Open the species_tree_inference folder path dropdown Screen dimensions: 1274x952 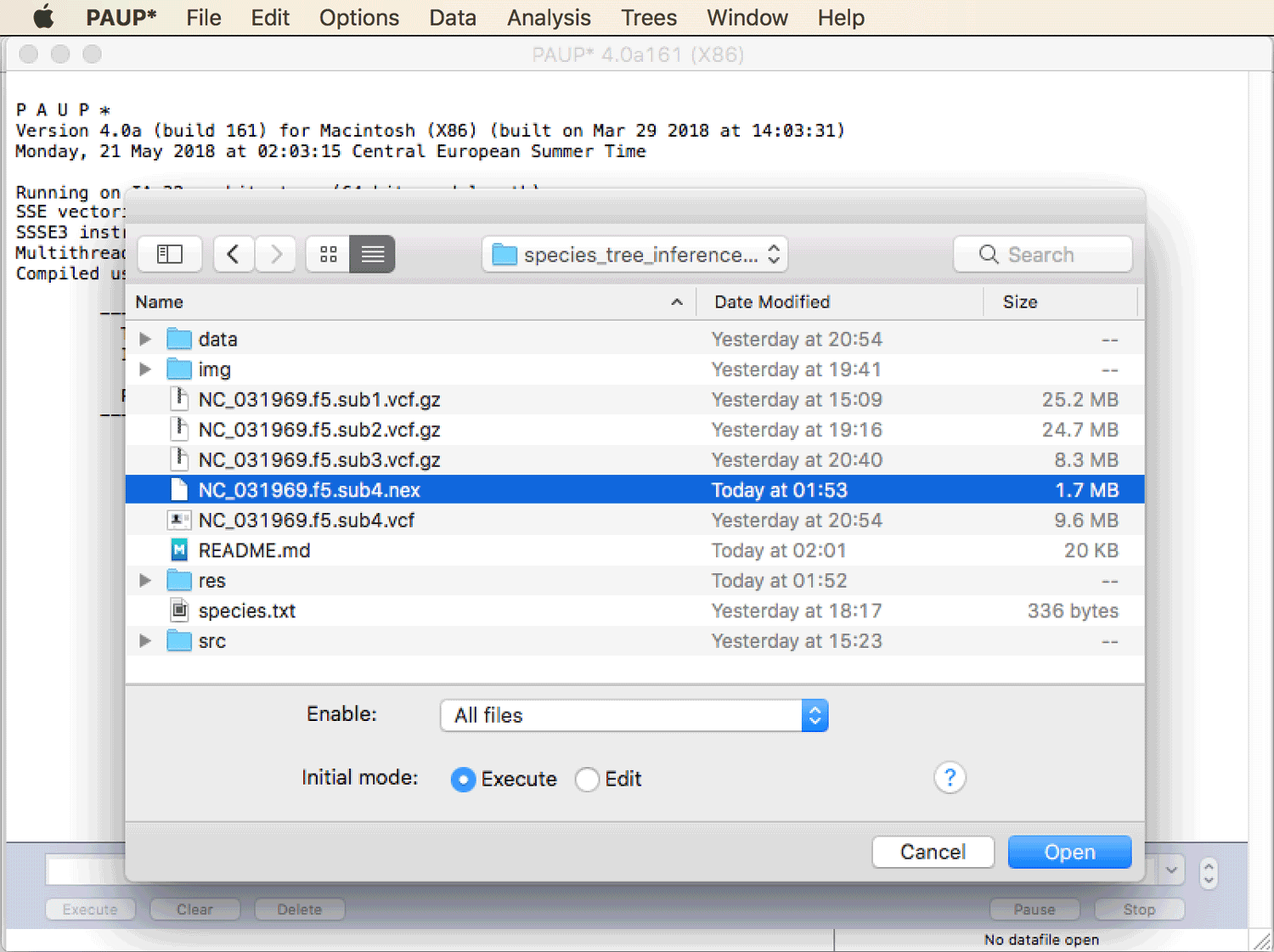pyautogui.click(x=635, y=254)
